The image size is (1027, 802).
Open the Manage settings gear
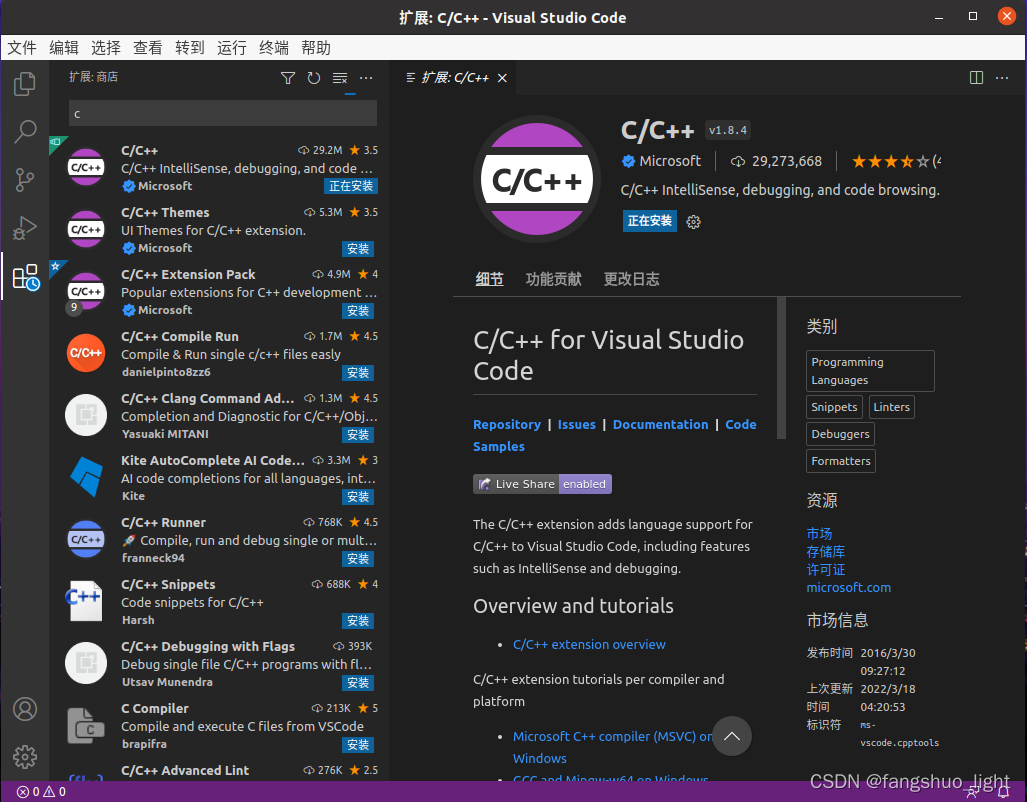(25, 757)
